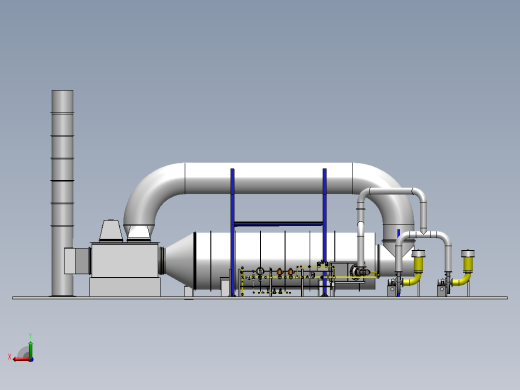Select the blue horizontal crossbeam
Screen dimensions: 520x390
pyautogui.click(x=278, y=224)
